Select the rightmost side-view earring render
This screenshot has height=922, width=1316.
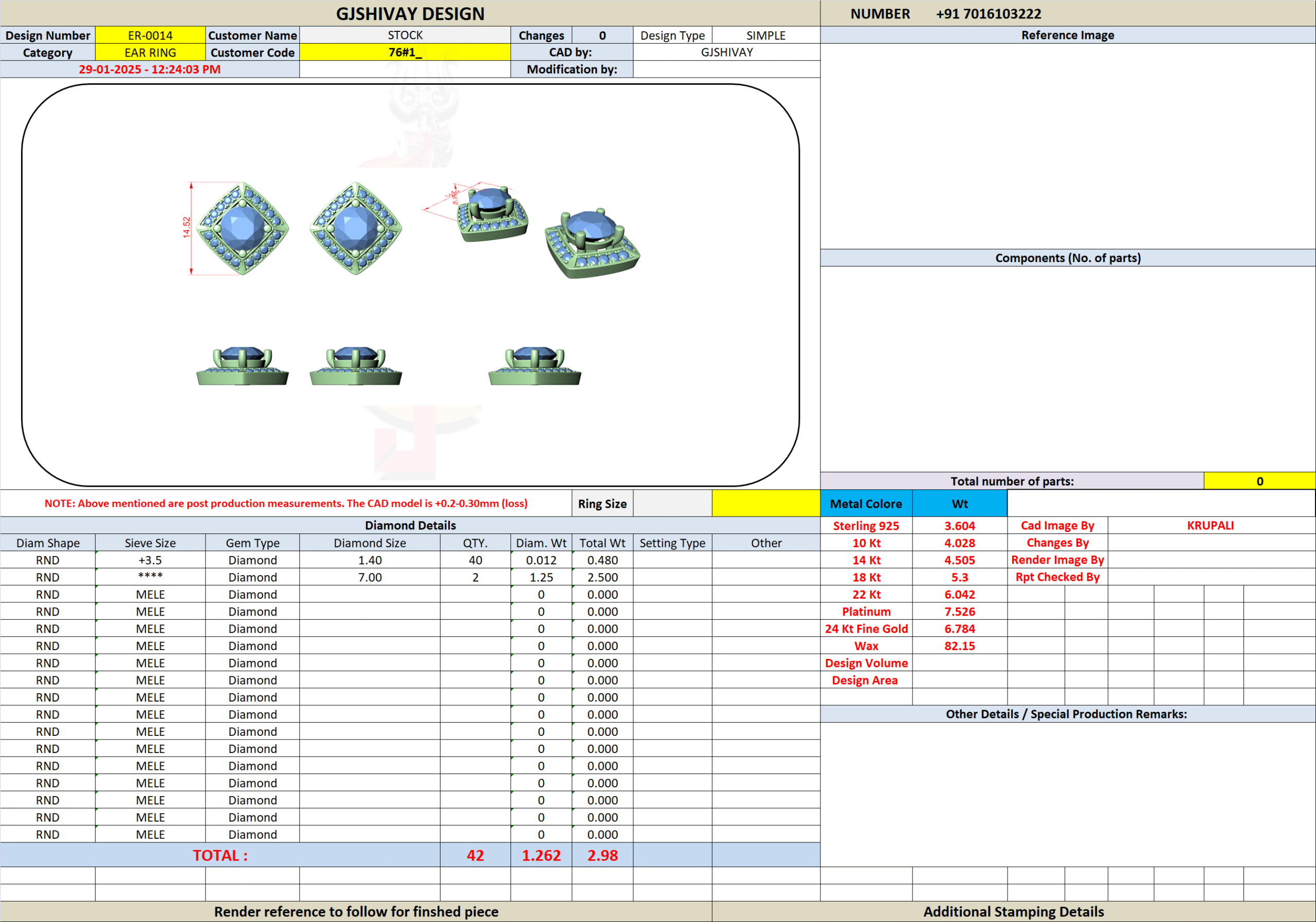534,366
